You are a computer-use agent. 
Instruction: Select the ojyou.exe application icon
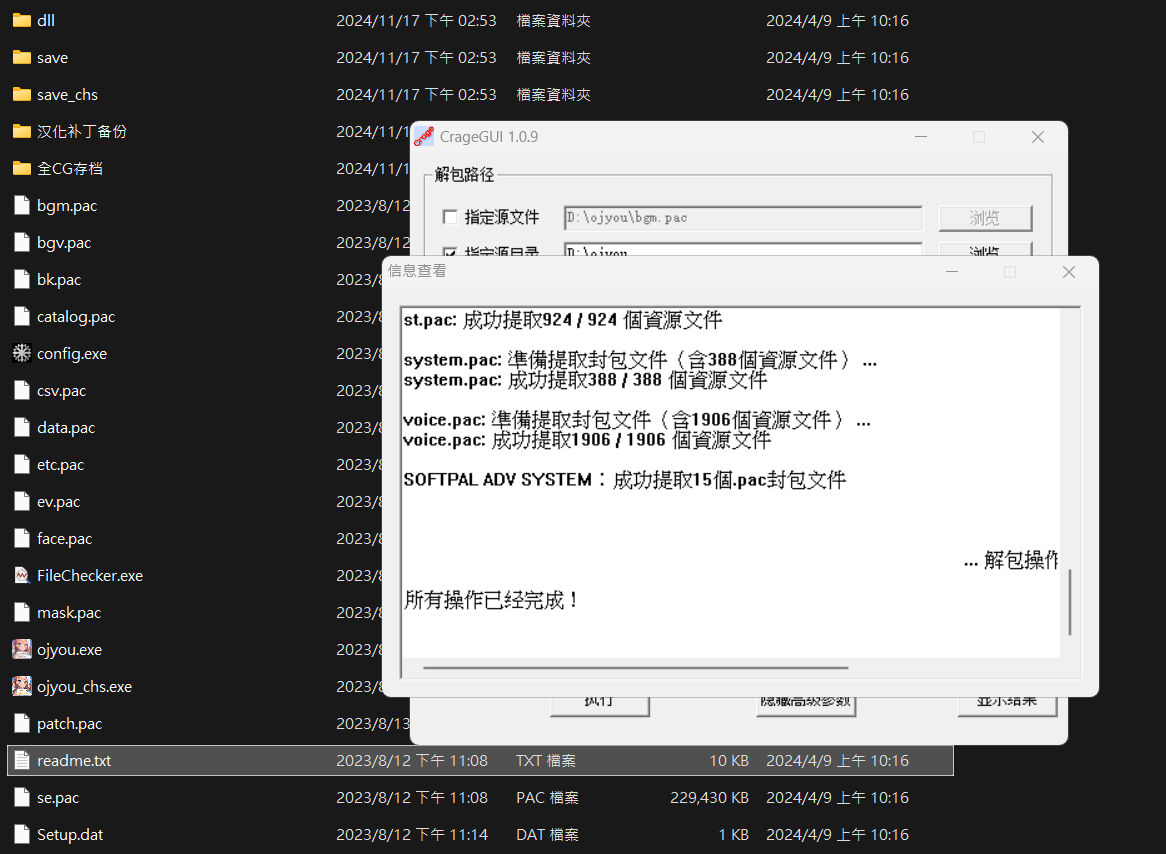tap(22, 650)
